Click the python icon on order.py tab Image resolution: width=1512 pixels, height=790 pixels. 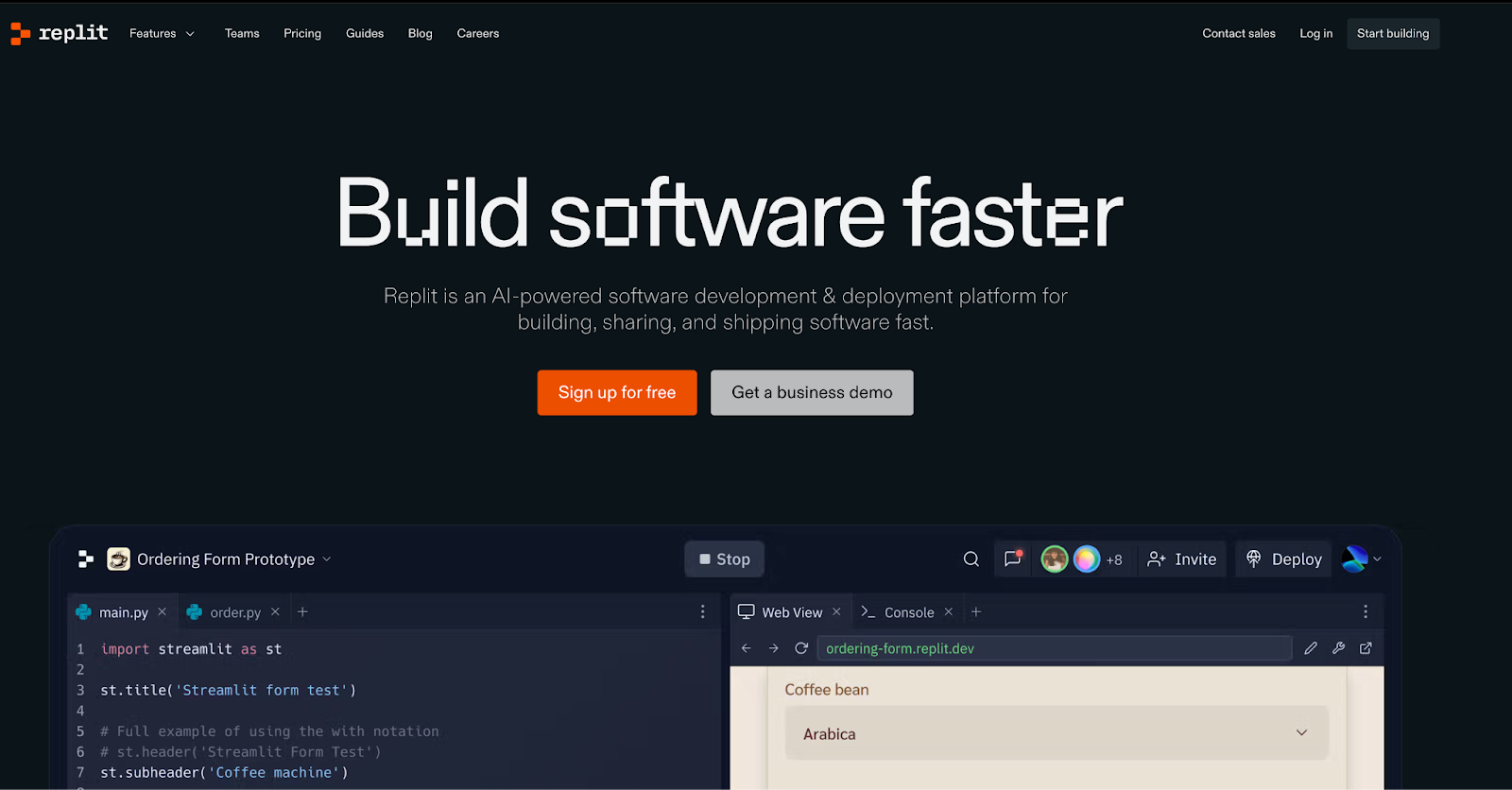[x=195, y=611]
